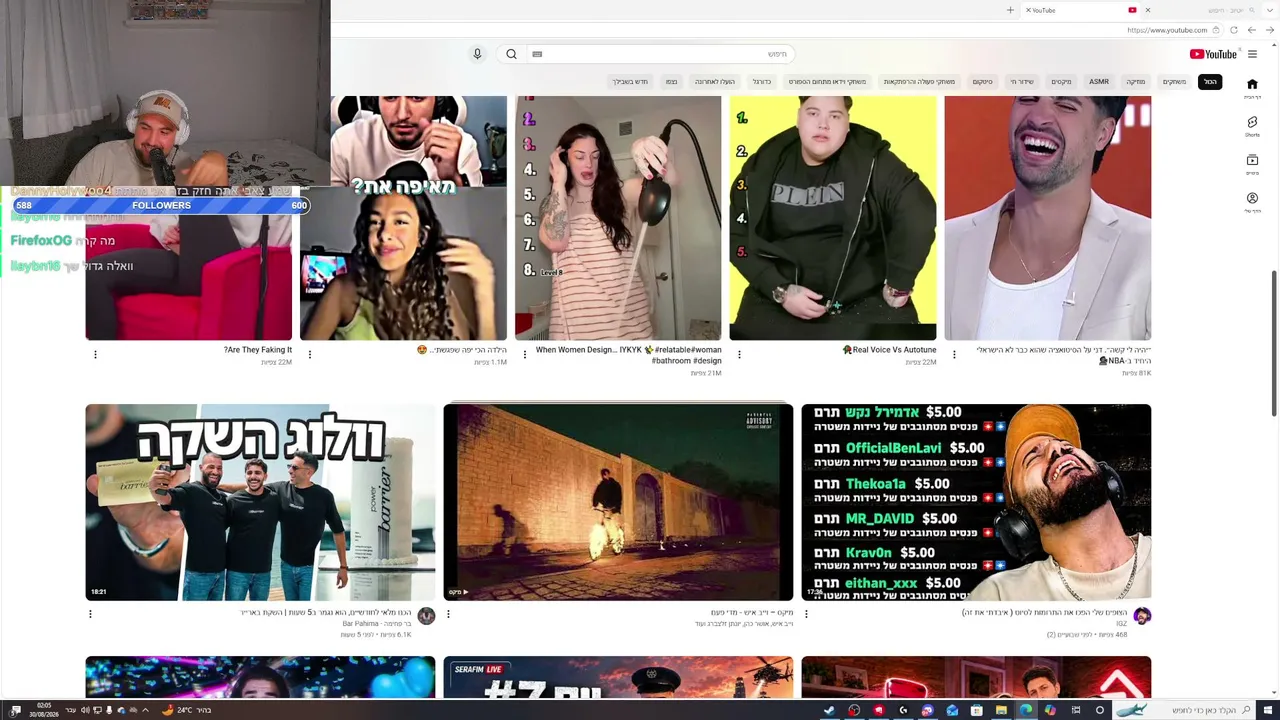Viewport: 1280px width, 720px height.
Task: Open Shorts from the YouTube sidebar
Action: [1252, 126]
